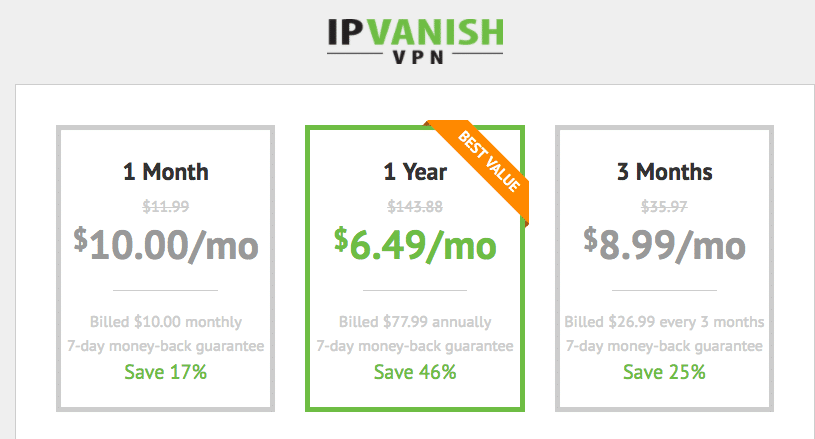Click the crossed-out $35.97 price
The height and width of the screenshot is (439, 815).
click(x=664, y=207)
